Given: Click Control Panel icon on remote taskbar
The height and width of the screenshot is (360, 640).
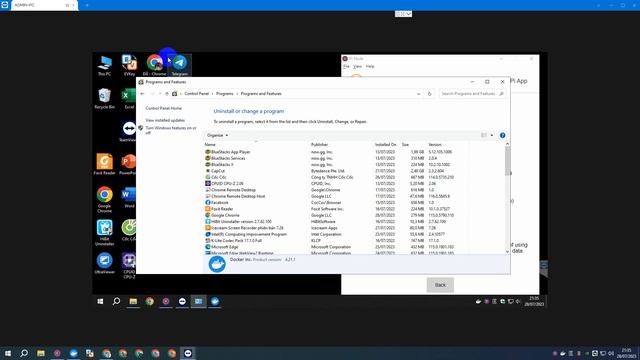Looking at the screenshot, I should tap(198, 301).
